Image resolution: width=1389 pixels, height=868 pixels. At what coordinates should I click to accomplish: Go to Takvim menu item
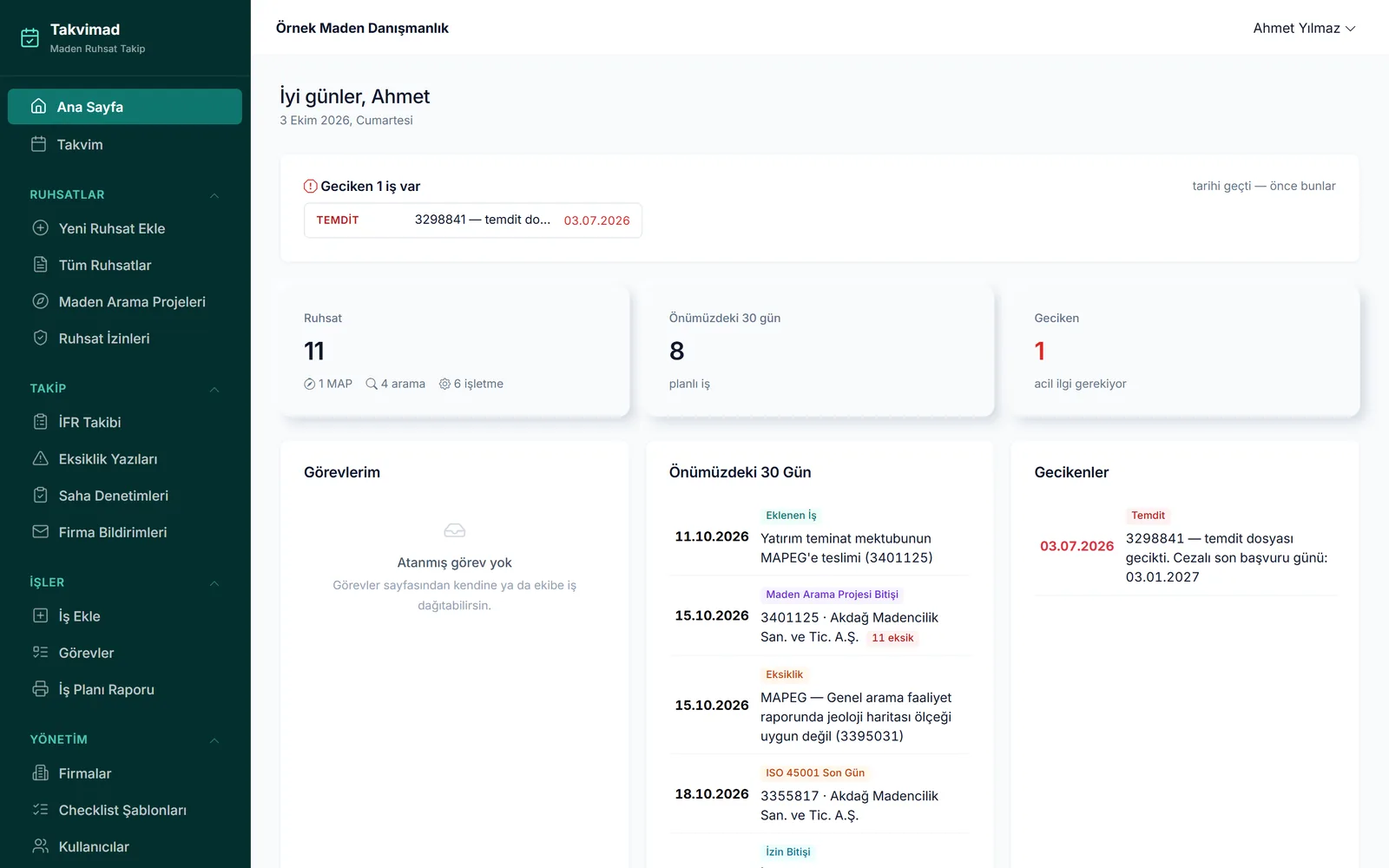pyautogui.click(x=125, y=144)
